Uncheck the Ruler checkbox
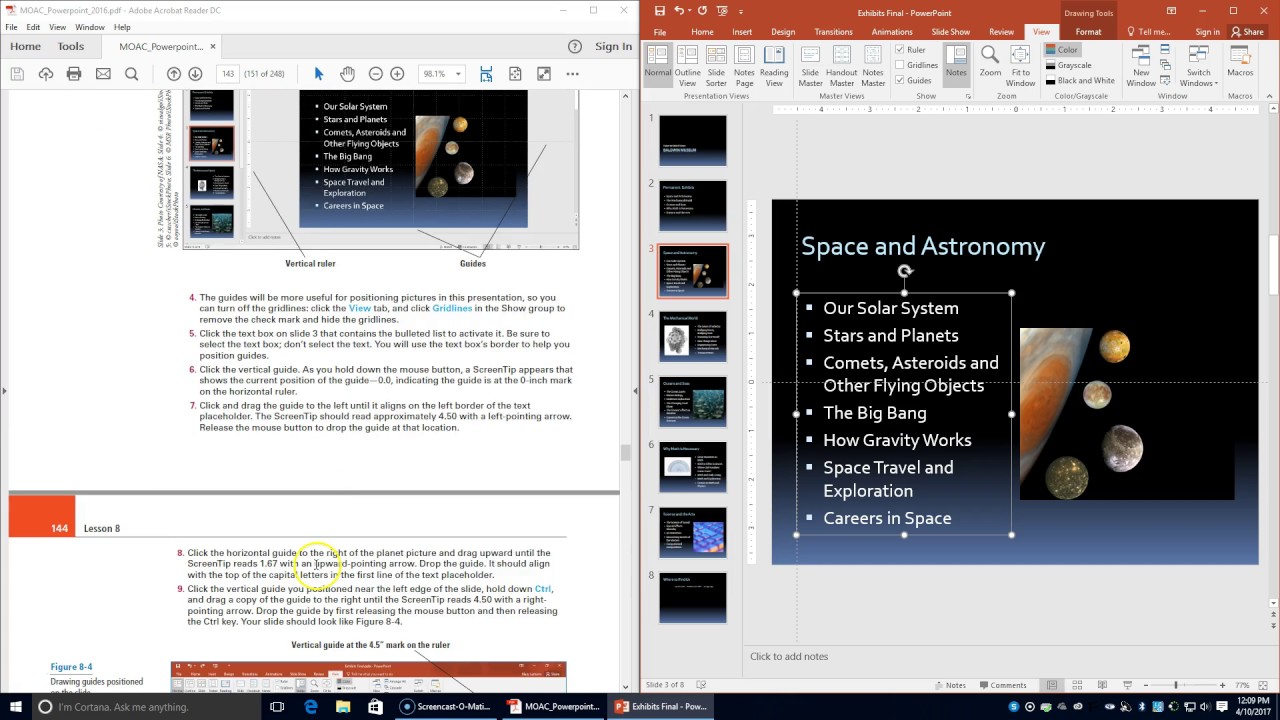This screenshot has width=1280, height=720. (x=900, y=49)
